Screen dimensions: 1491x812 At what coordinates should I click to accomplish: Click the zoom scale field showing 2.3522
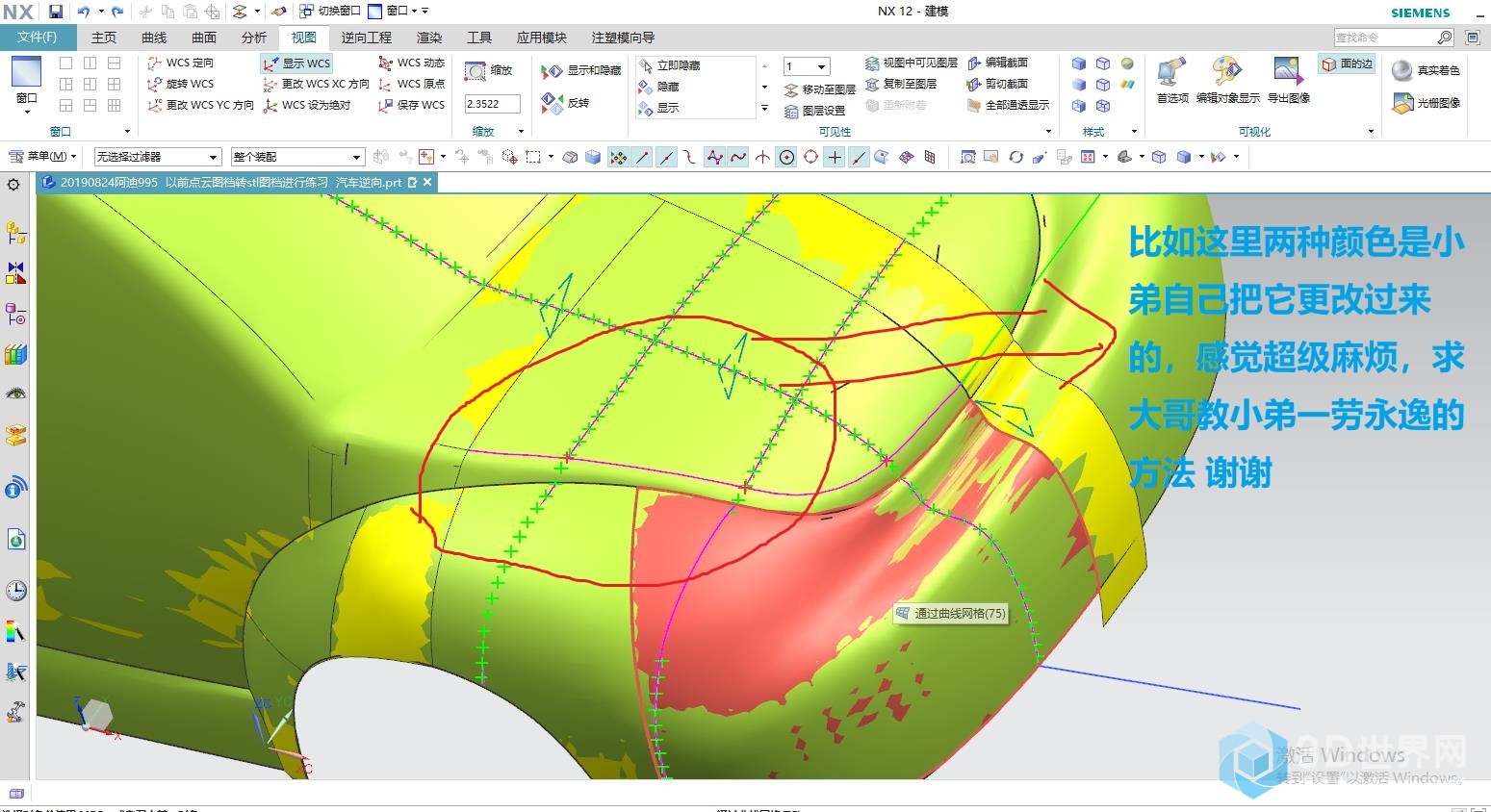492,104
